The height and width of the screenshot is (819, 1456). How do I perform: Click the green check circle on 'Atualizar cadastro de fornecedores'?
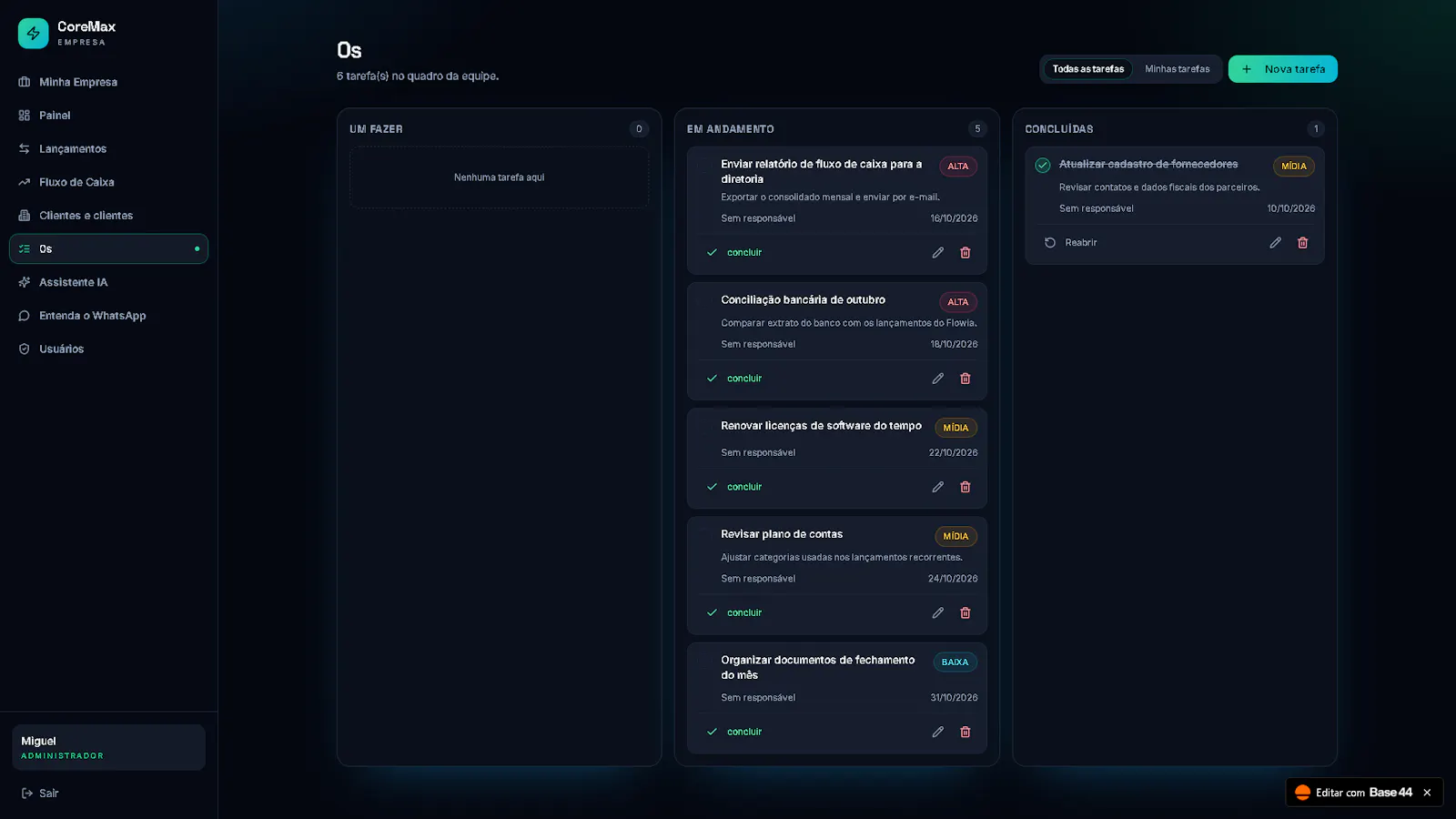coord(1043,165)
